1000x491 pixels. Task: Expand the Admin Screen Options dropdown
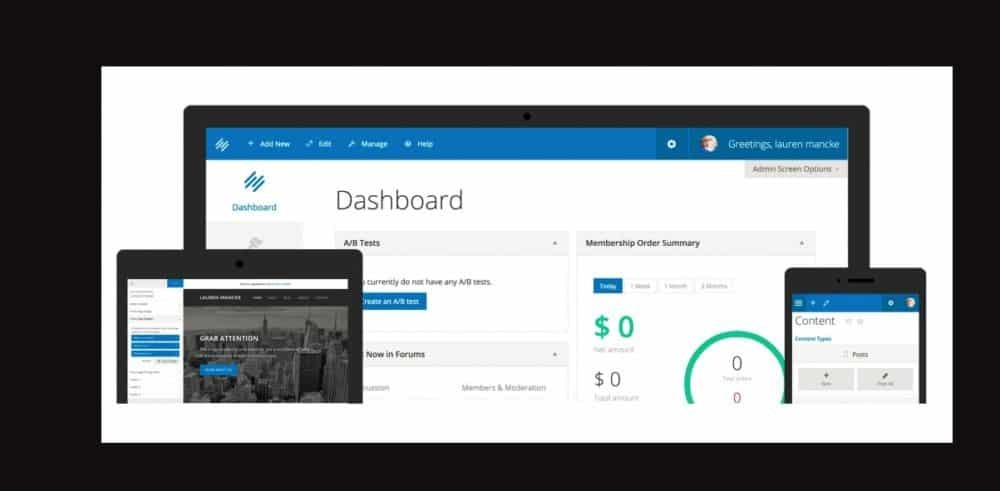pyautogui.click(x=796, y=169)
